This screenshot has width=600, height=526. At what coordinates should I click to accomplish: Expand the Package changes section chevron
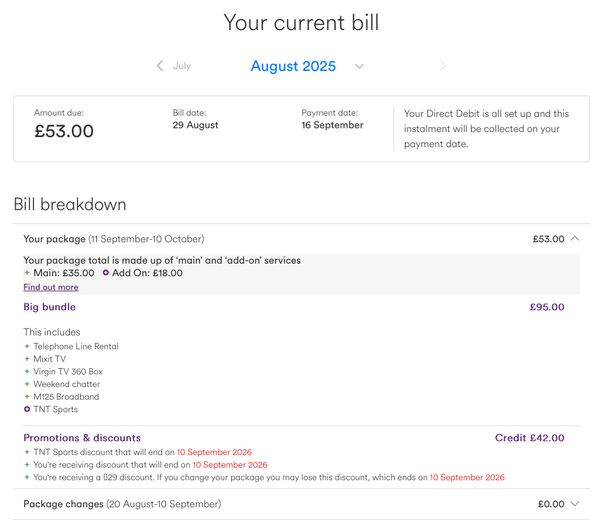coord(575,504)
